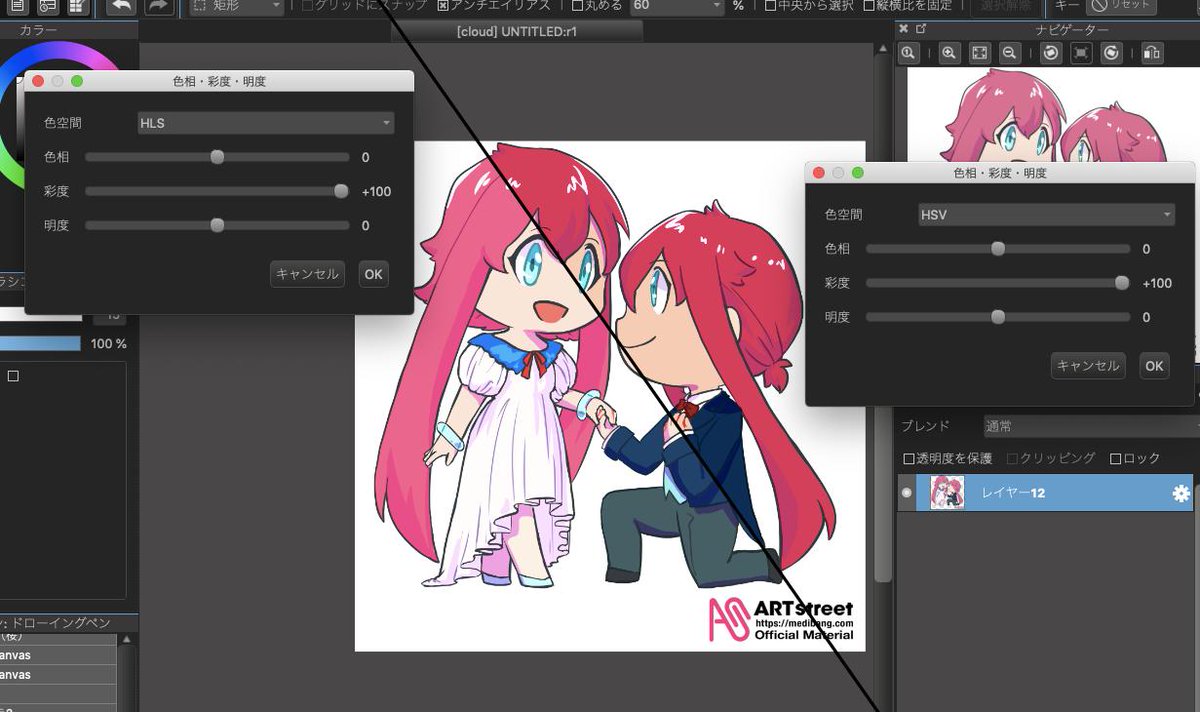Screen dimensions: 1200x712
Task: Close the Navigator panel with the X icon
Action: coord(904,29)
